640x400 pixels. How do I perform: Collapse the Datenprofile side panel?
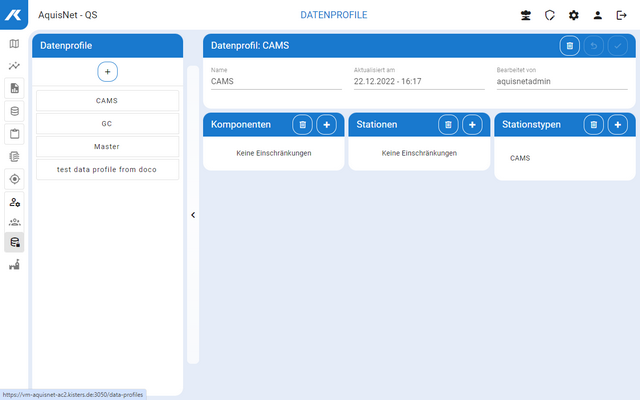pyautogui.click(x=193, y=215)
